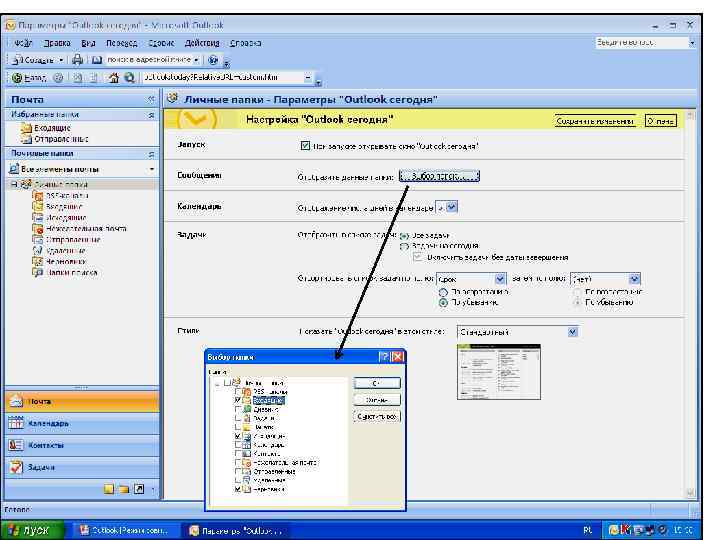Click the help question input field
This screenshot has width=720, height=540.
[x=641, y=43]
